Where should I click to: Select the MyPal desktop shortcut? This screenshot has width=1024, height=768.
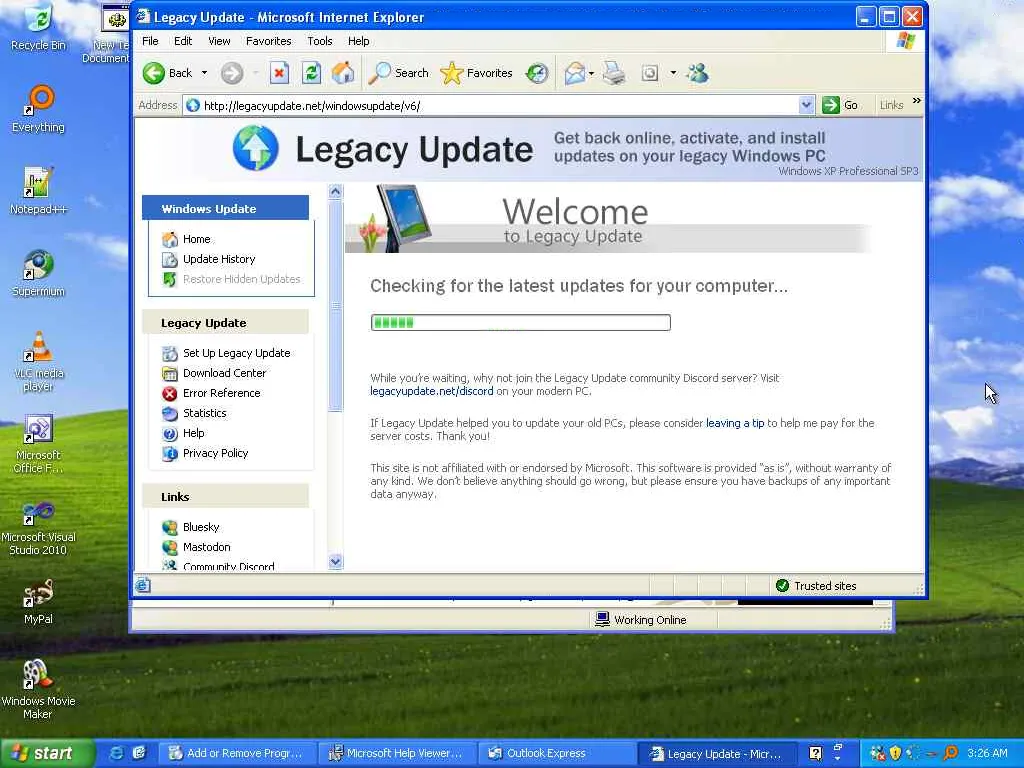[39, 601]
